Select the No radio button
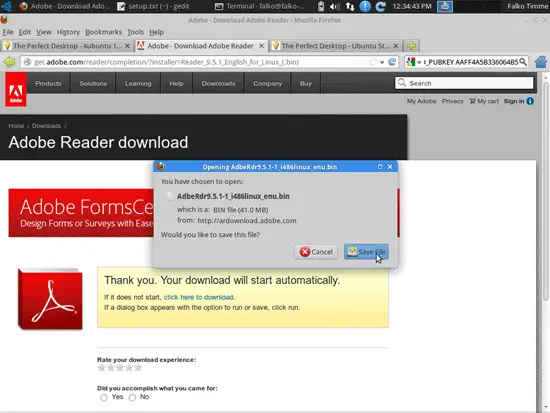 tap(132, 398)
